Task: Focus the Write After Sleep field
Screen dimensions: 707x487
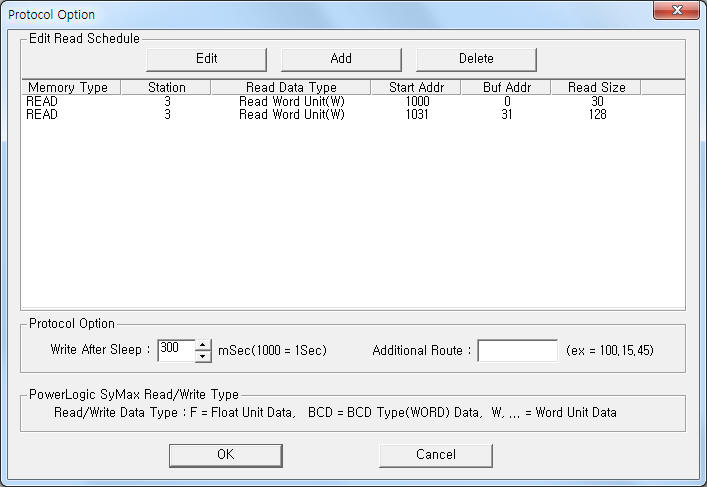Action: point(175,350)
